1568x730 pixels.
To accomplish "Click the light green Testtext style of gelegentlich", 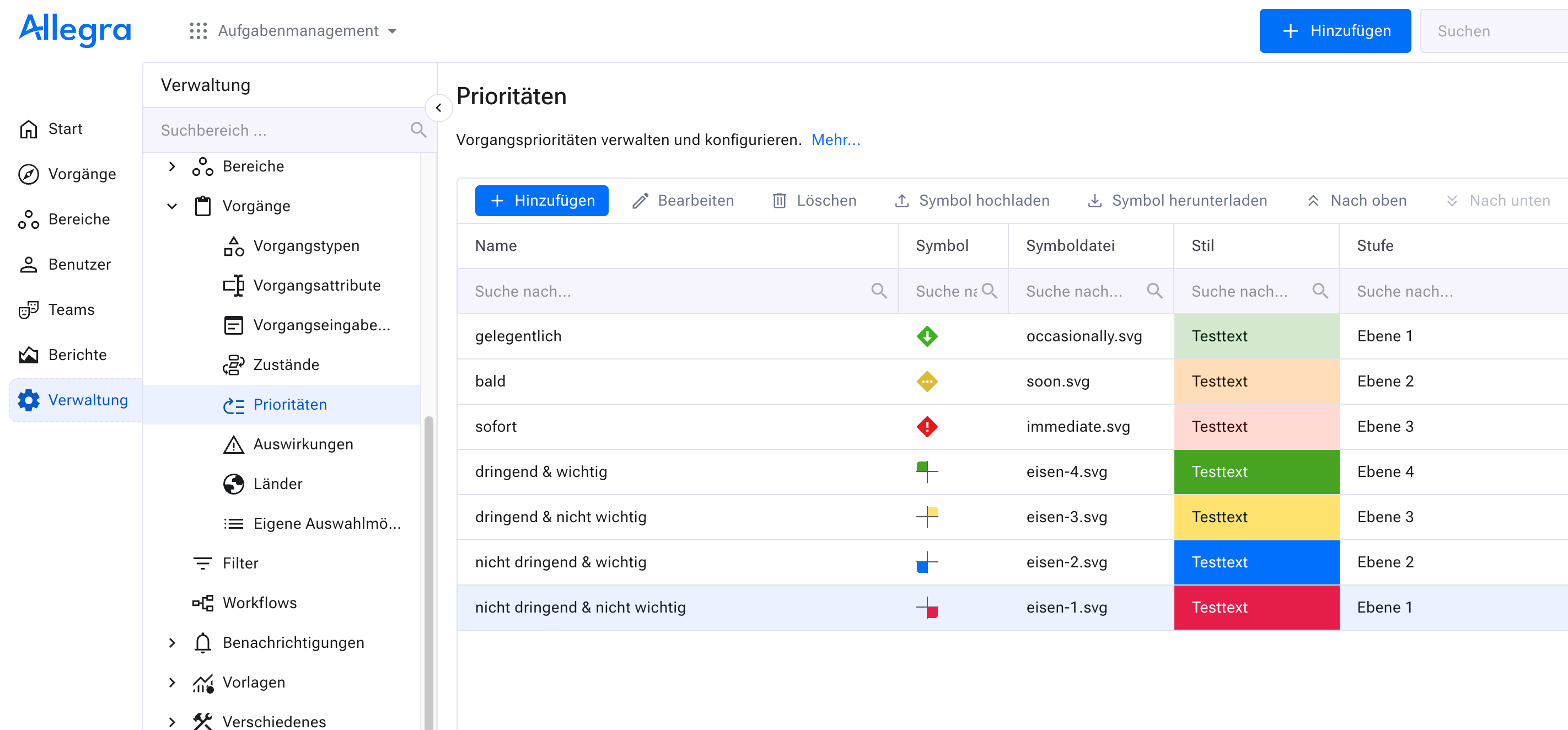I will tap(1256, 336).
